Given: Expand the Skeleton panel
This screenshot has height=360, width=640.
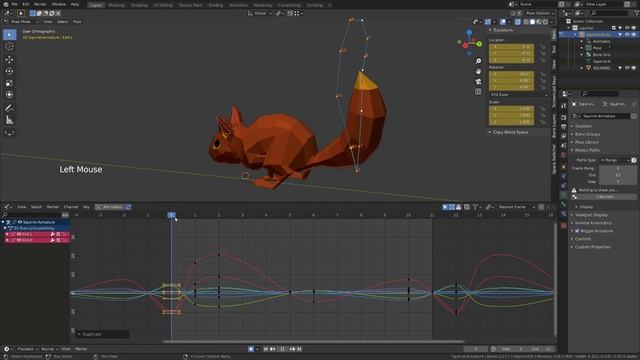Looking at the screenshot, I should tap(583, 126).
